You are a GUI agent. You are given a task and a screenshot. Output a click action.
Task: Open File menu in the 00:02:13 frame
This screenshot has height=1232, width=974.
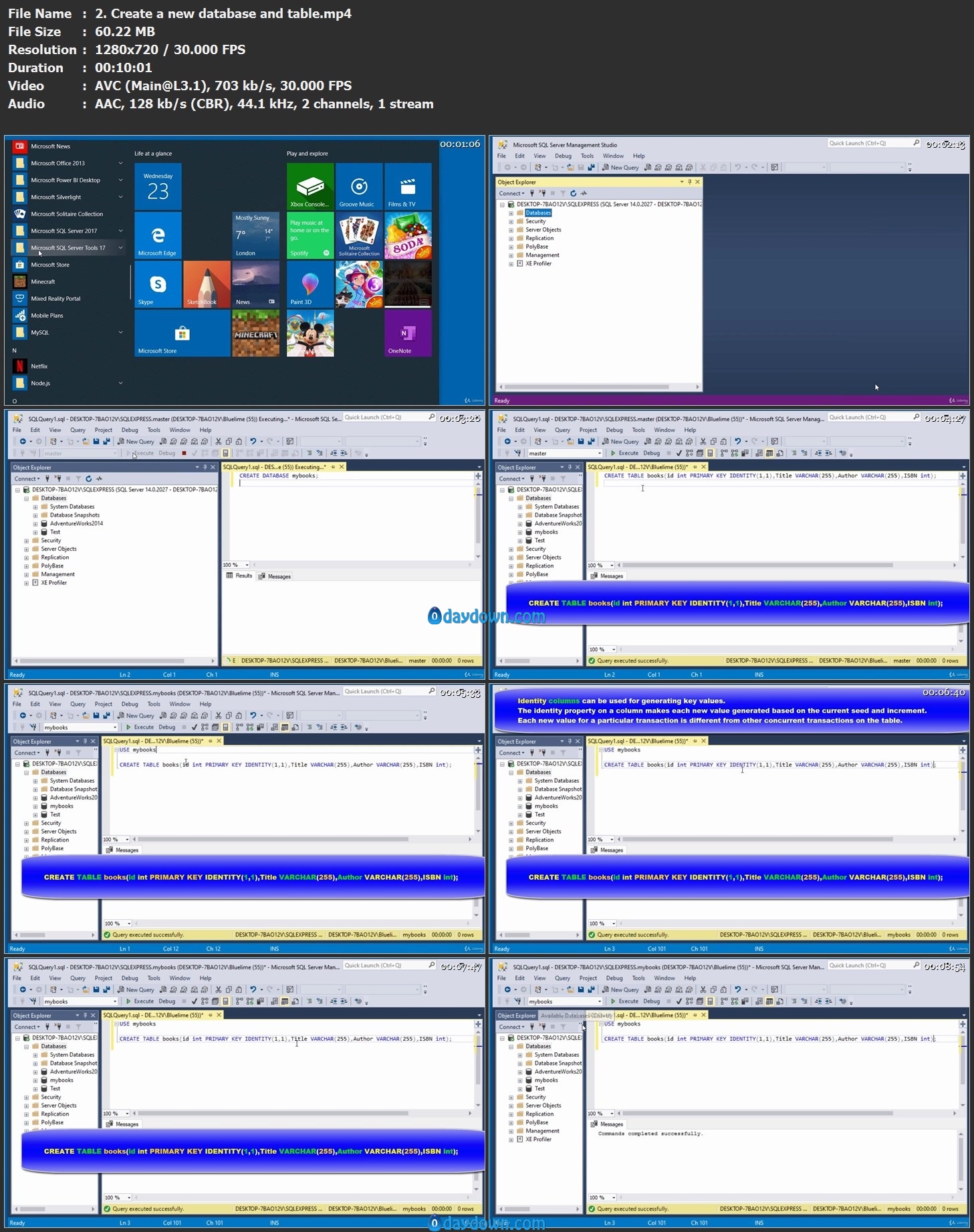(501, 156)
